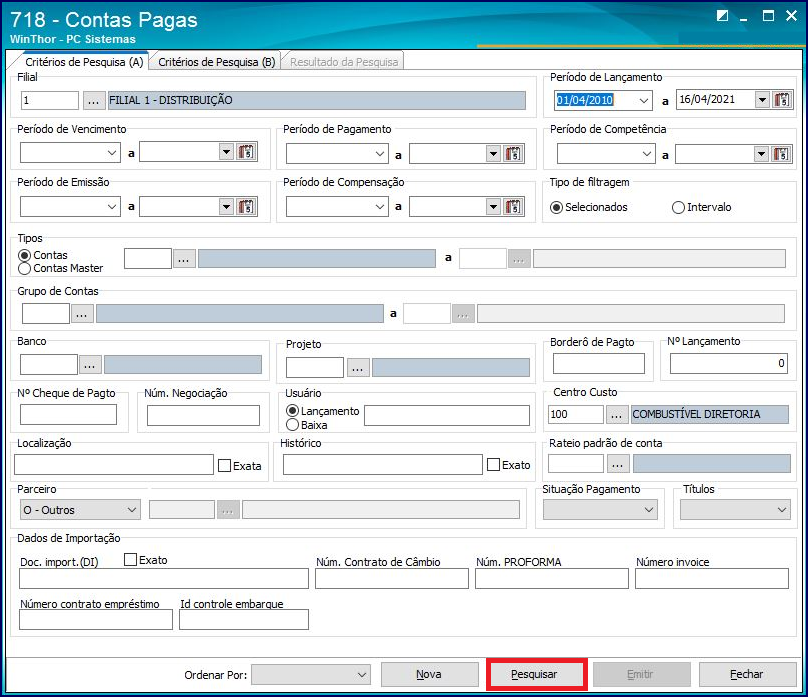This screenshot has height=697, width=808.
Task: Expand Período de Pagamento start date dropdown
Action: point(379,154)
